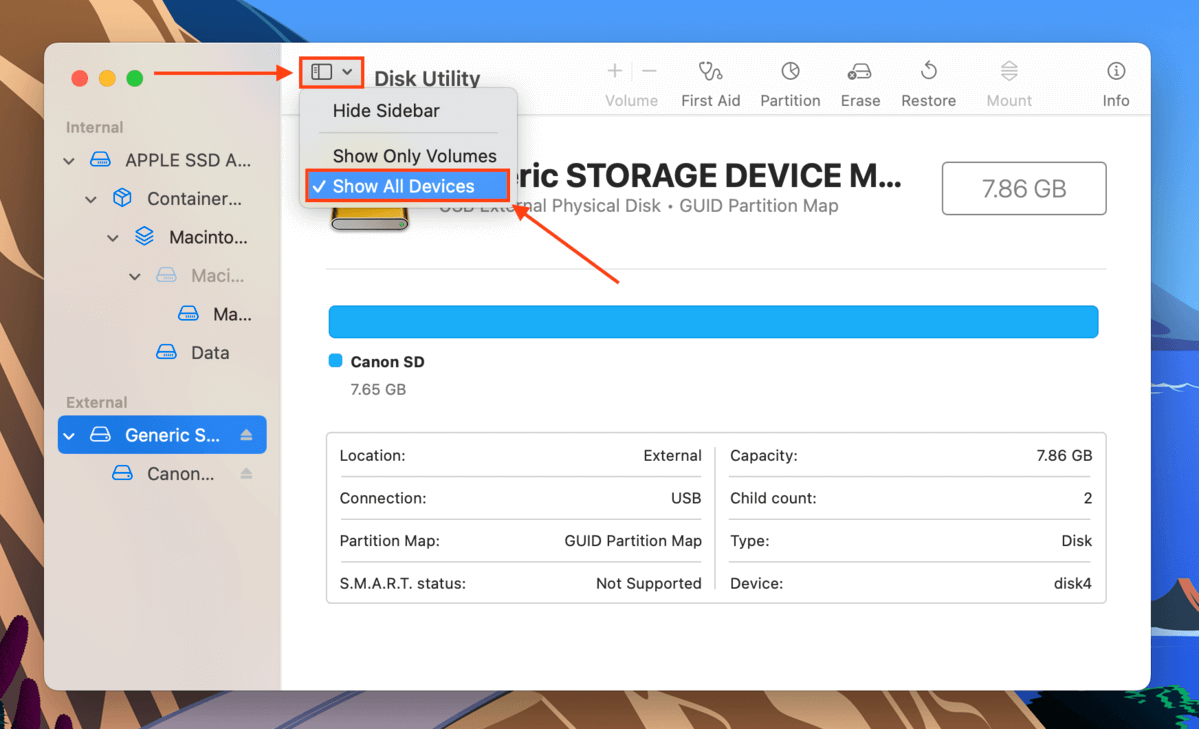Screen dimensions: 1199x729
Task: Click the remove volume minus icon
Action: click(x=649, y=71)
